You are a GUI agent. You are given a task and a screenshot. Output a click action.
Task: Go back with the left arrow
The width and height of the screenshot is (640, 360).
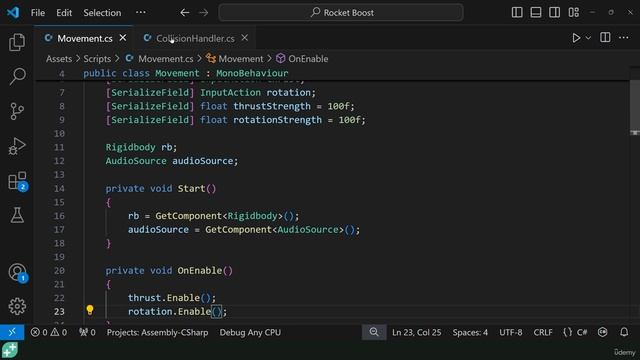coord(184,13)
